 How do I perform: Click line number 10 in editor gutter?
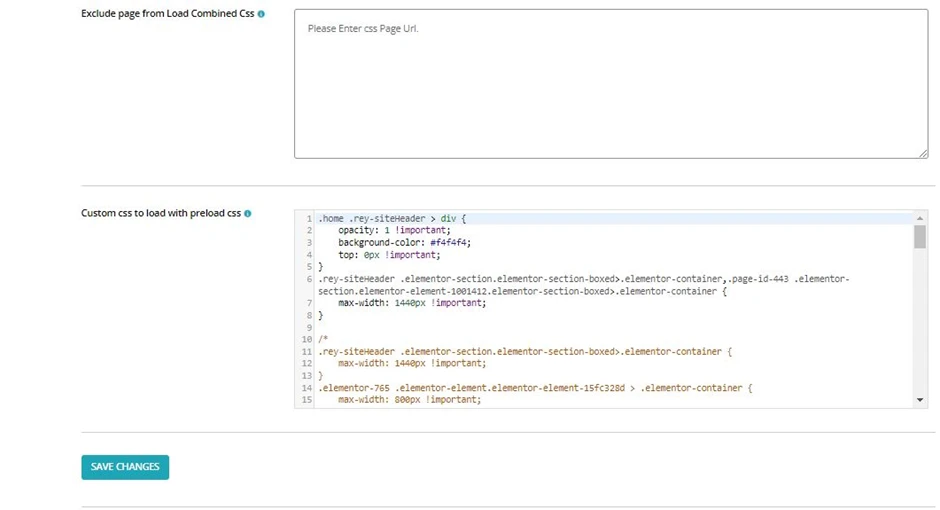click(x=307, y=340)
